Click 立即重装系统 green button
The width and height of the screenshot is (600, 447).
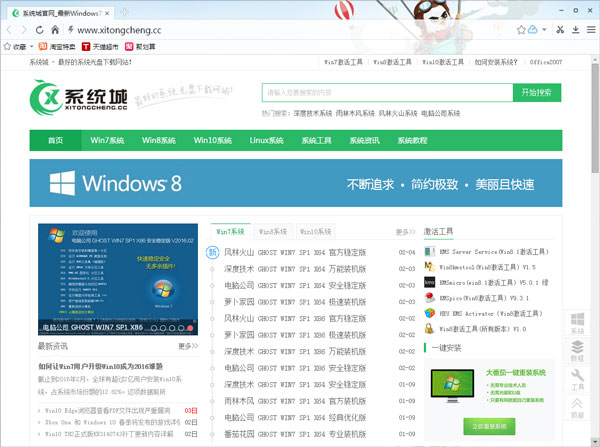click(x=489, y=426)
